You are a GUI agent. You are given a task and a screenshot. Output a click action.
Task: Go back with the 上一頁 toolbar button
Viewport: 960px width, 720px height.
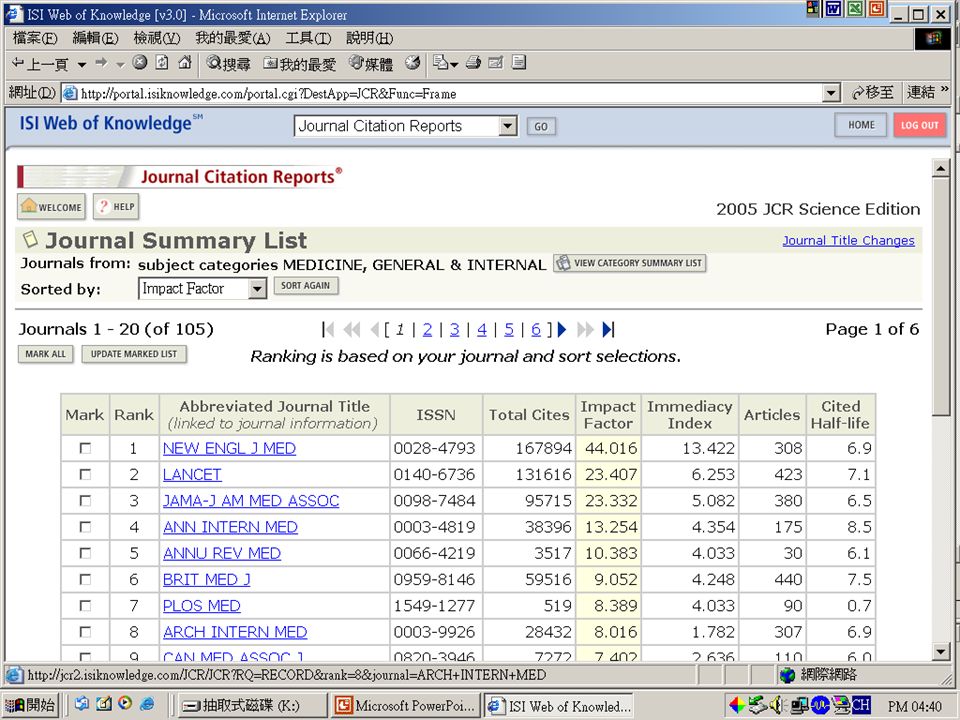(x=40, y=63)
